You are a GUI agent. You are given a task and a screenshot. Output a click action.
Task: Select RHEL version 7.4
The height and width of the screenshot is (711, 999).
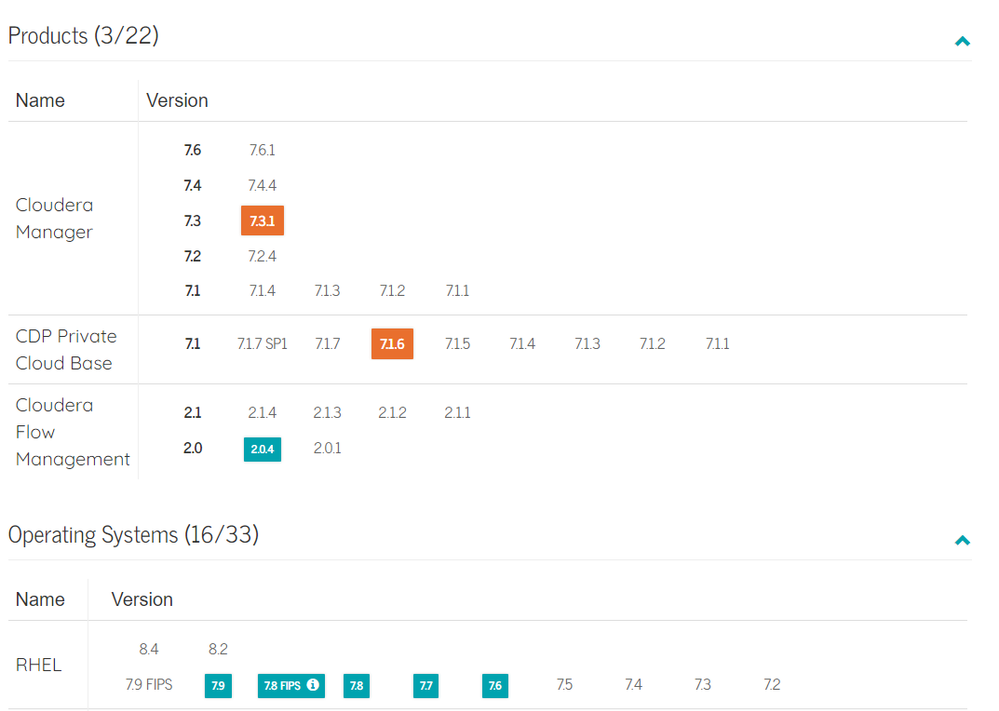click(633, 685)
